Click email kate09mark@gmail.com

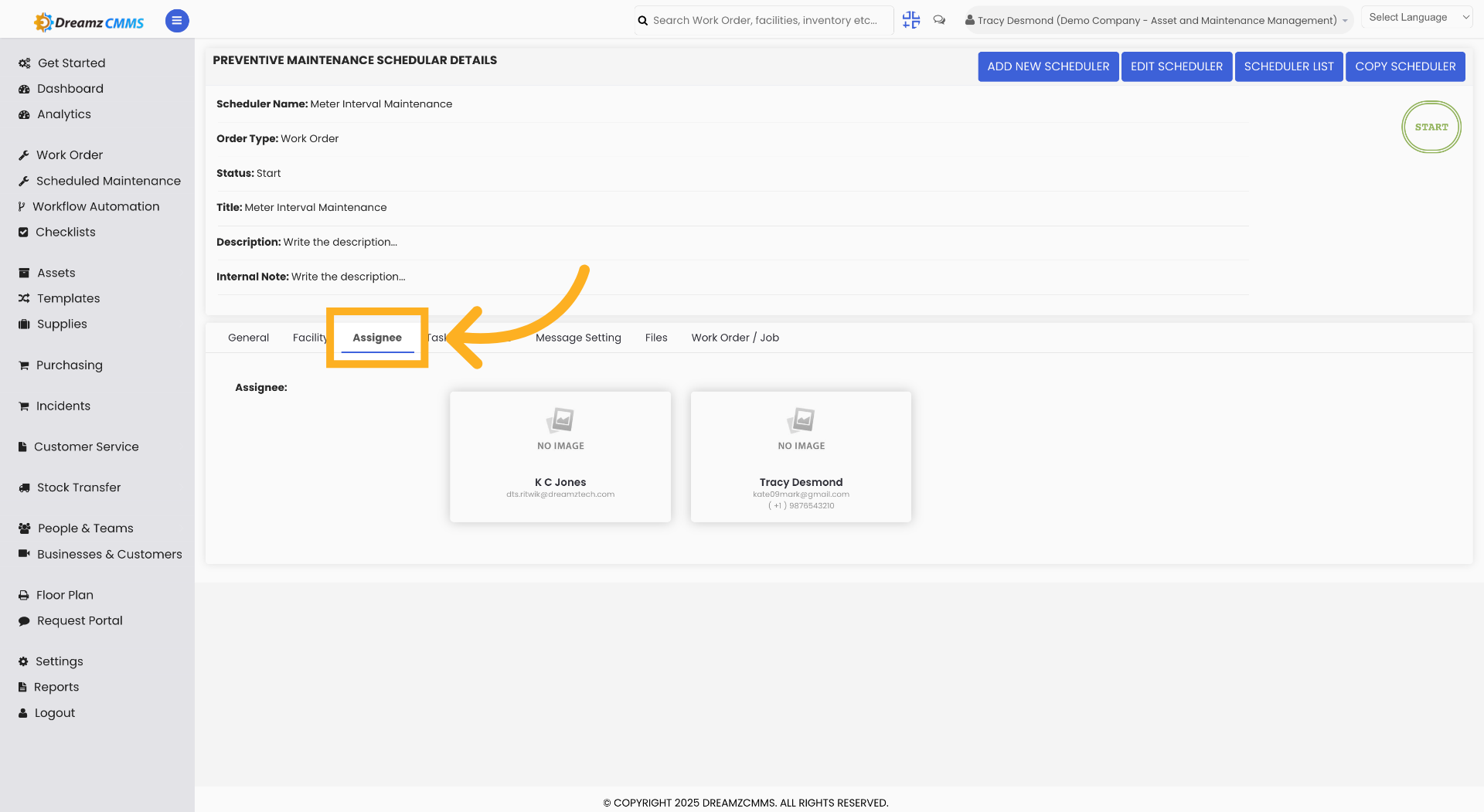801,494
